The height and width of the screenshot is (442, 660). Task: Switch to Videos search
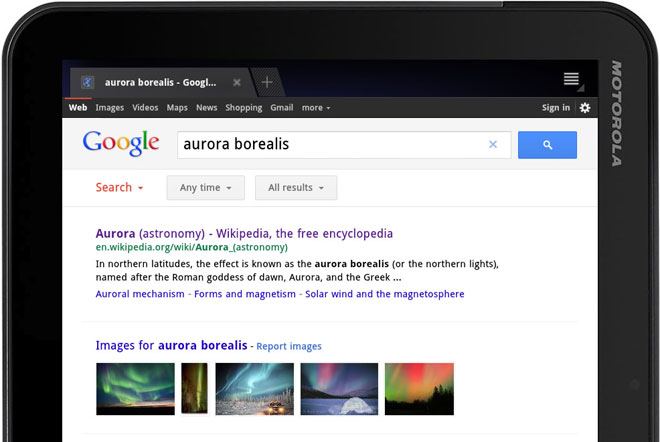tap(145, 107)
